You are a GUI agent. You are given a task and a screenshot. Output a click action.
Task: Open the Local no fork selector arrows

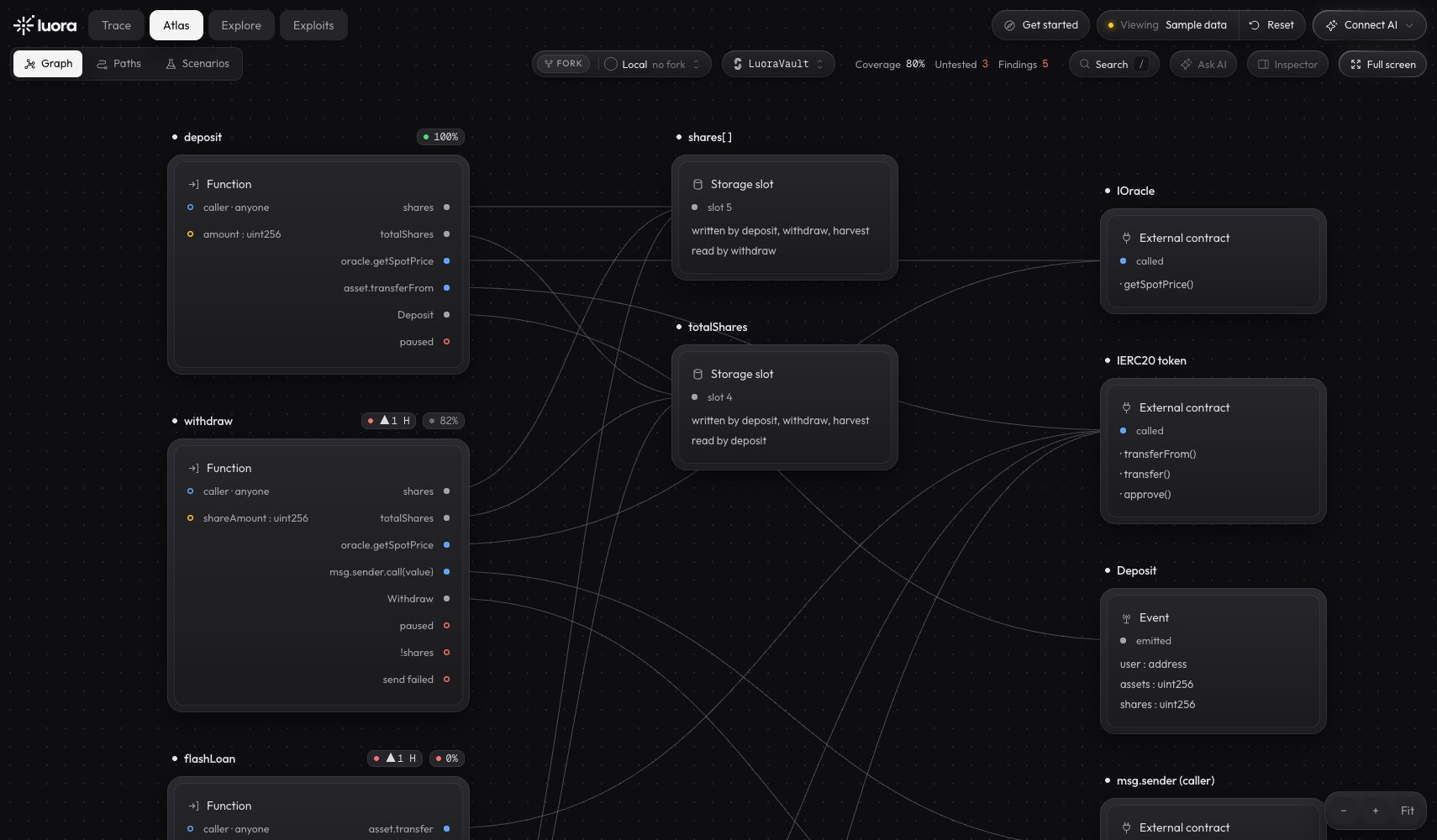coord(696,64)
